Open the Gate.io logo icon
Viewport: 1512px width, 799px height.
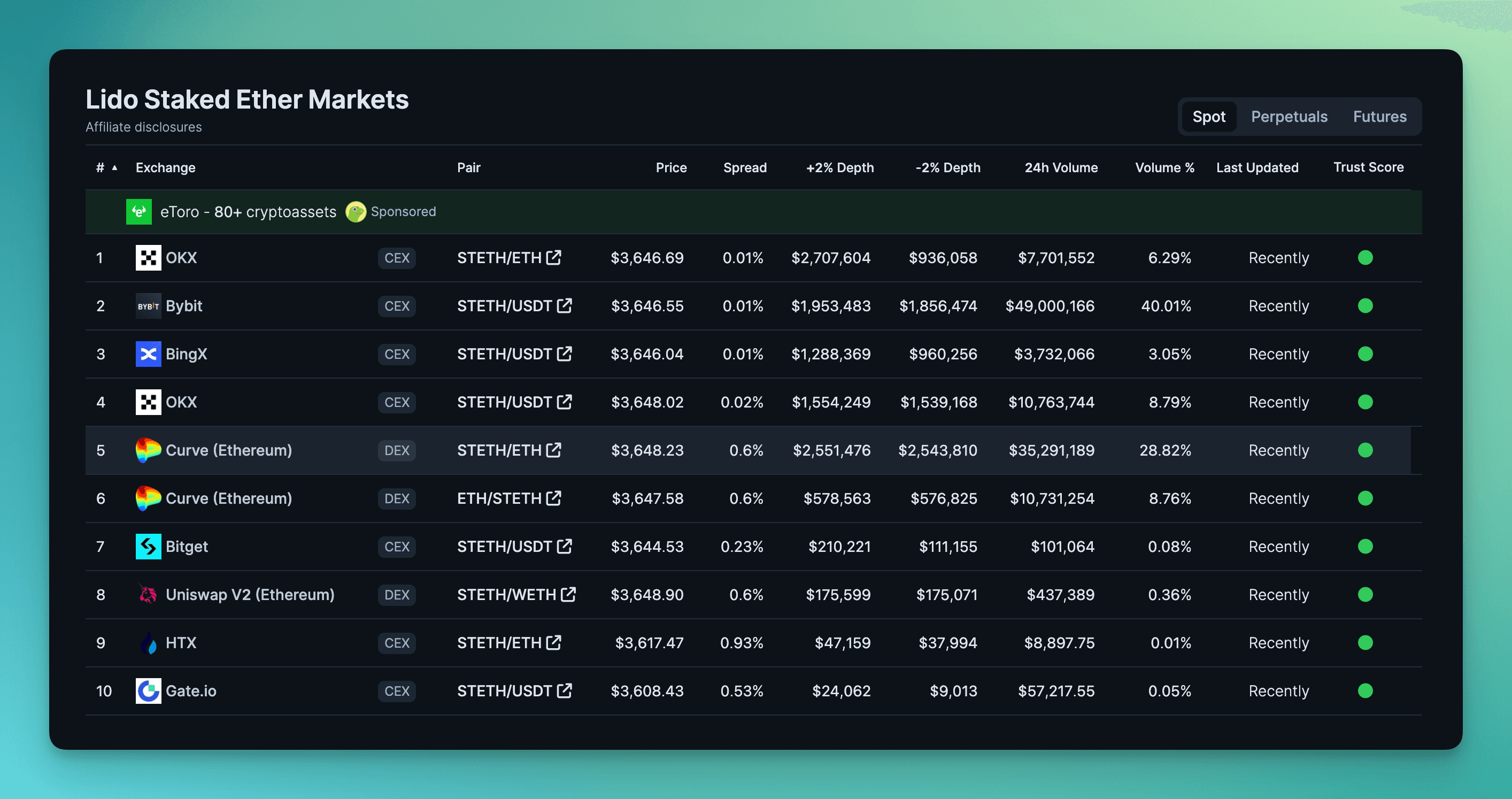click(149, 691)
